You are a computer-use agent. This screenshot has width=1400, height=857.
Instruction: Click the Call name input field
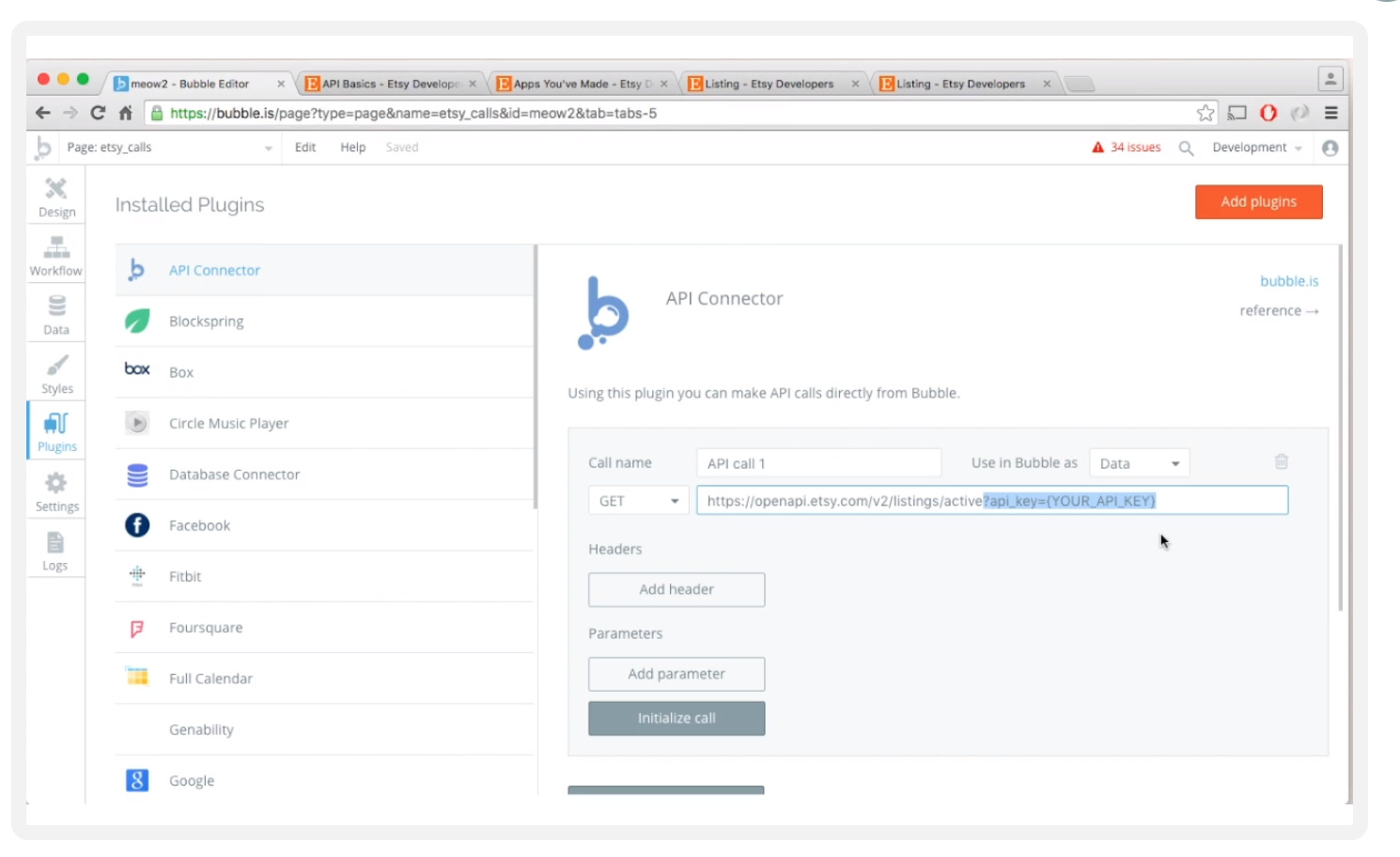[x=818, y=463]
